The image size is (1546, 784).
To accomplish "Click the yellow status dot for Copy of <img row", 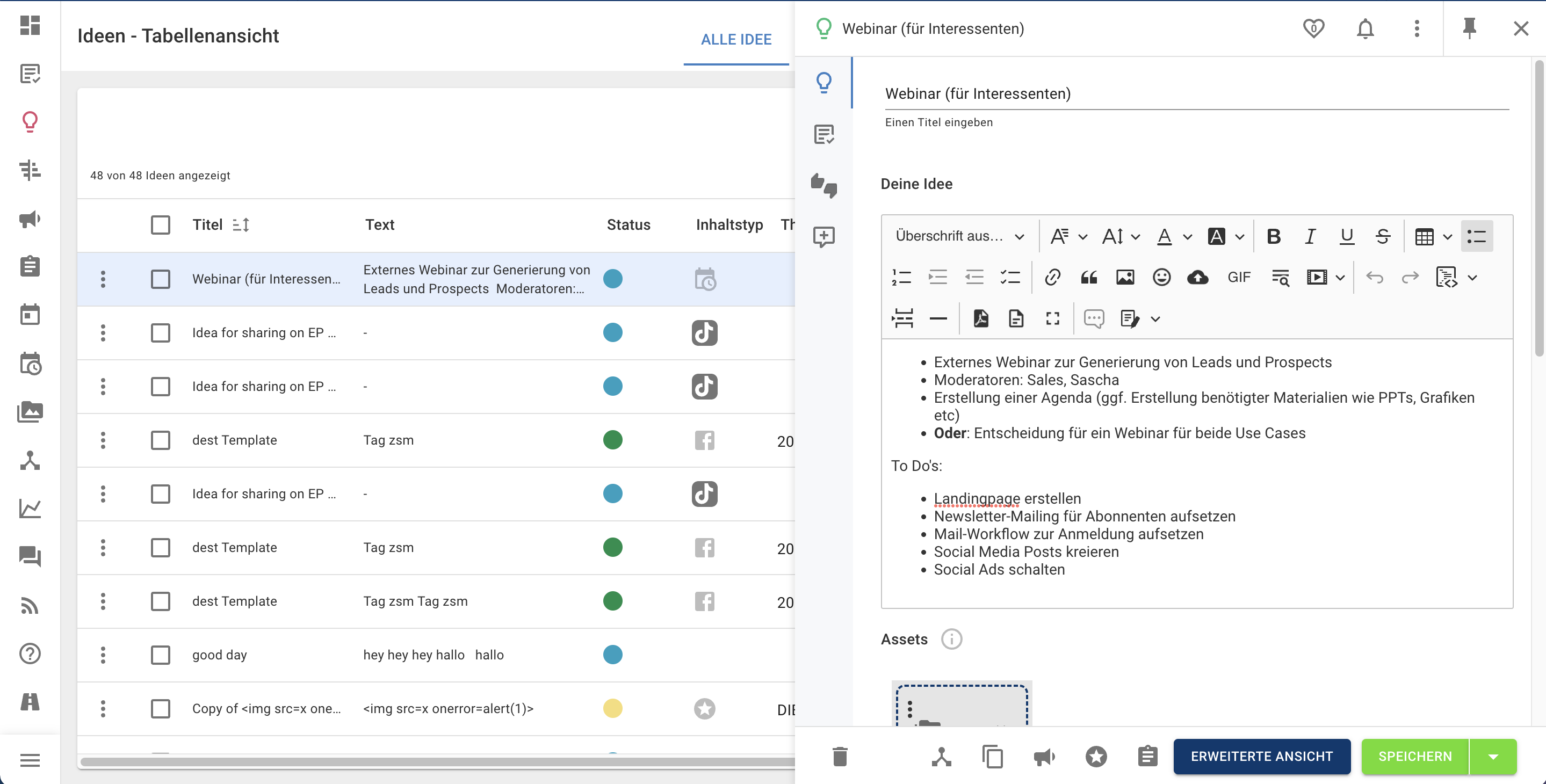I will (612, 708).
